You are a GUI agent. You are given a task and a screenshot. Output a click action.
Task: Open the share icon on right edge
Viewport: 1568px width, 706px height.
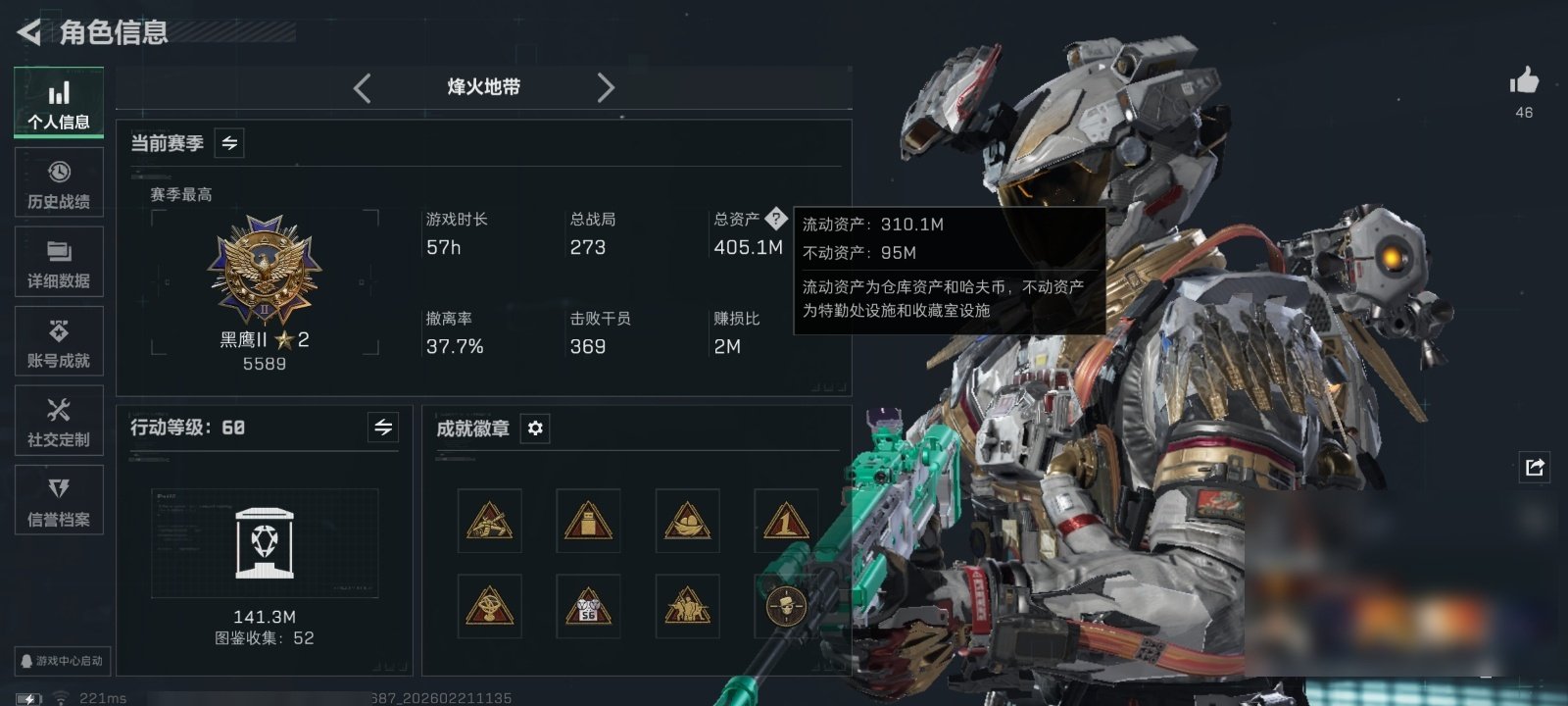pos(1535,467)
